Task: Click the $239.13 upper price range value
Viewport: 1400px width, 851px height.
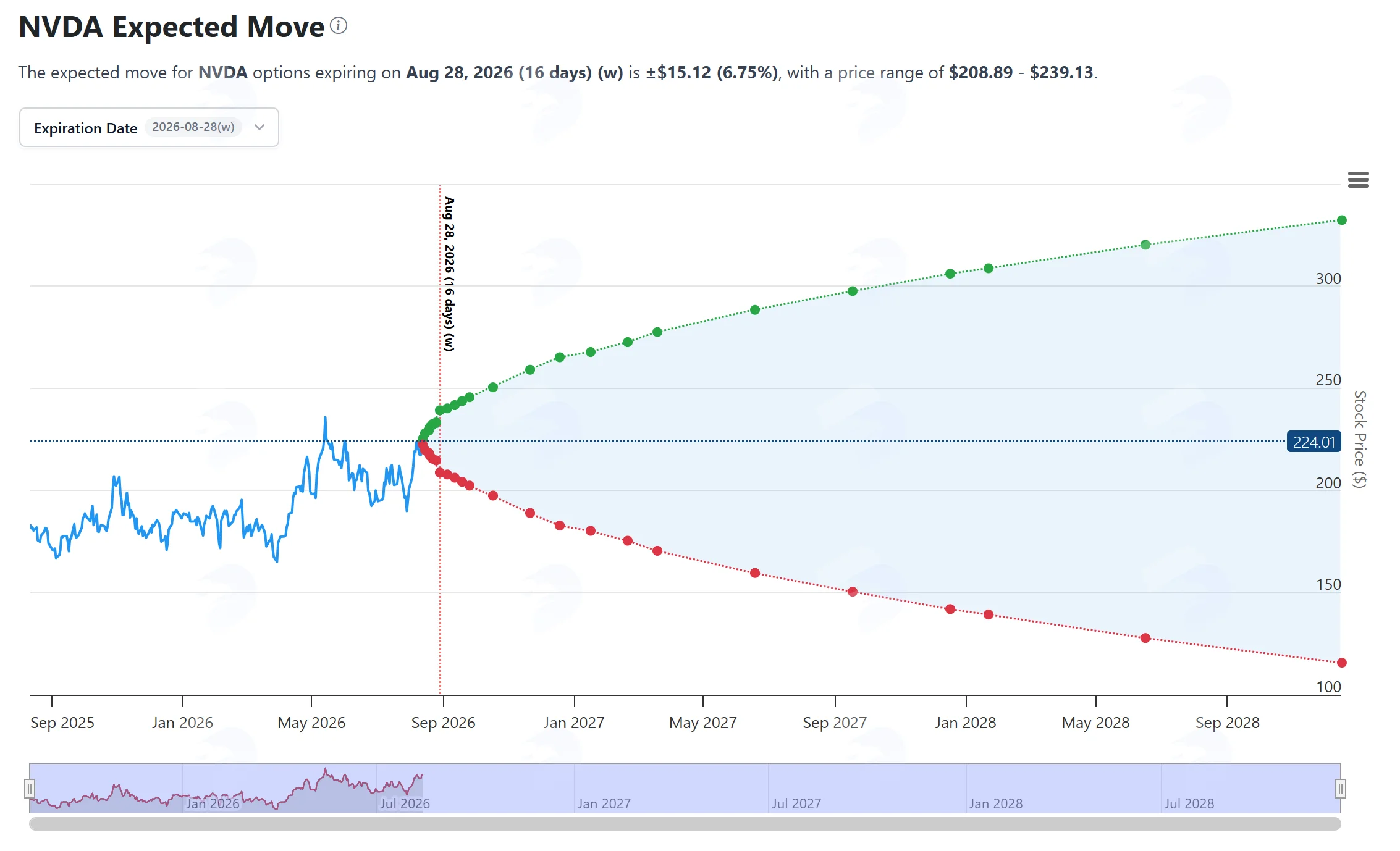Action: [1061, 73]
